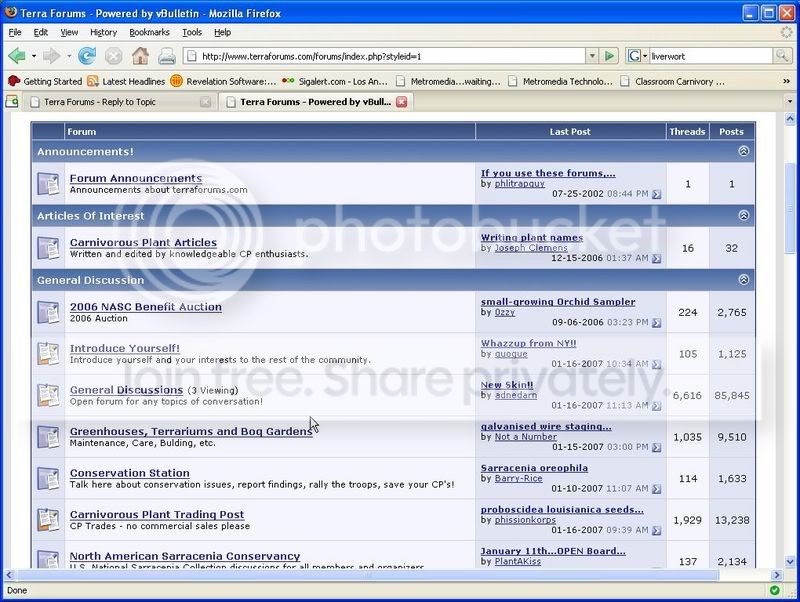Image resolution: width=800 pixels, height=602 pixels.
Task: Open the Latest Headlines feed bookmark
Action: (x=126, y=81)
